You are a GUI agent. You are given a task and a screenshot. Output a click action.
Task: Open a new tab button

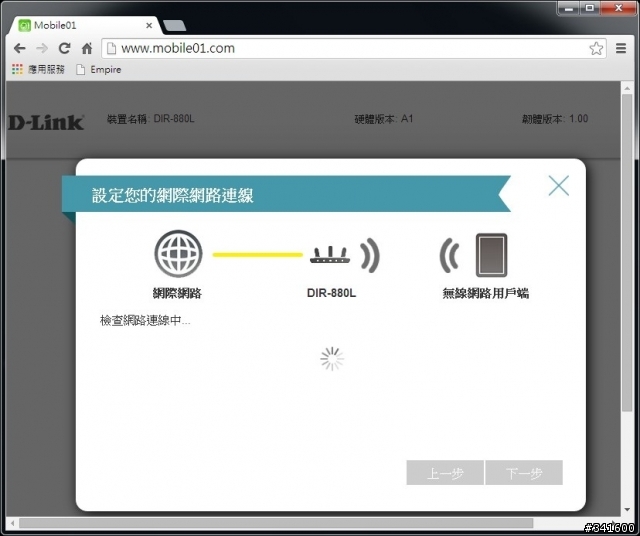(x=174, y=26)
